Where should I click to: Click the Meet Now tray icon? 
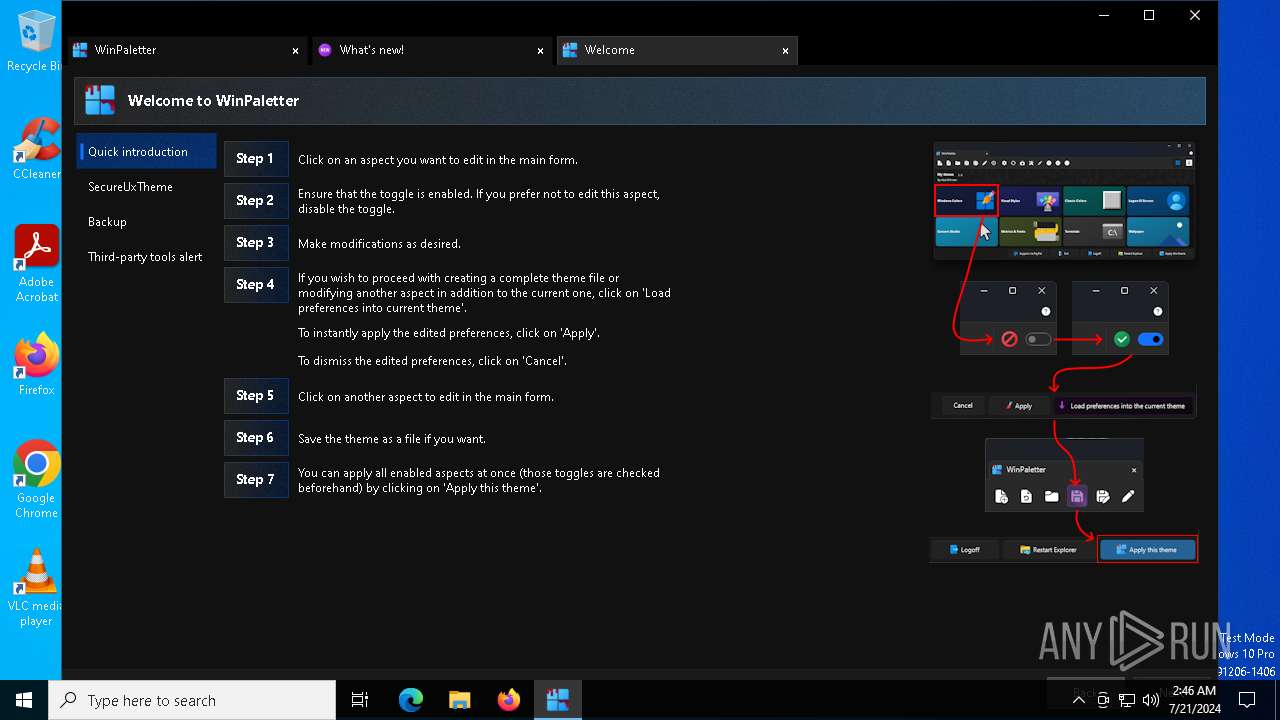1104,700
